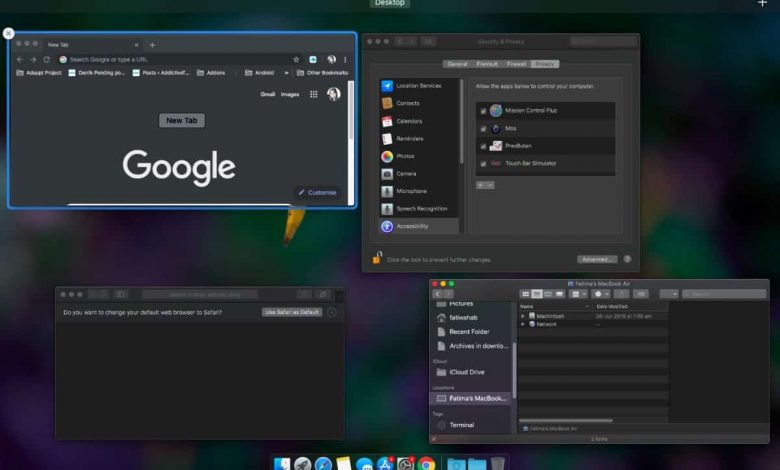Click the Images link
Viewport: 780px width, 470px height.
tap(290, 94)
